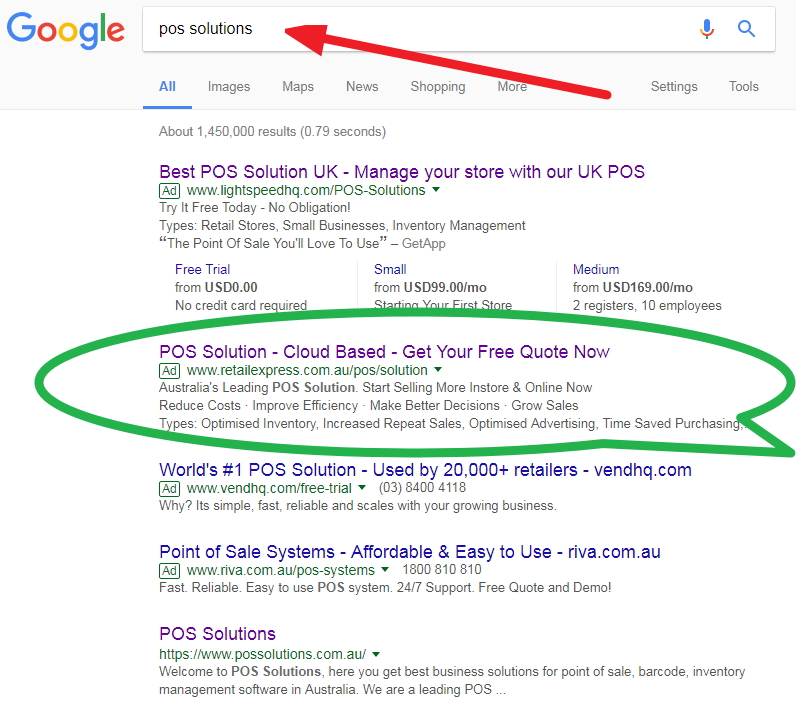The height and width of the screenshot is (706, 796).
Task: Click 'from USD169.00/mo' price text
Action: pos(633,288)
